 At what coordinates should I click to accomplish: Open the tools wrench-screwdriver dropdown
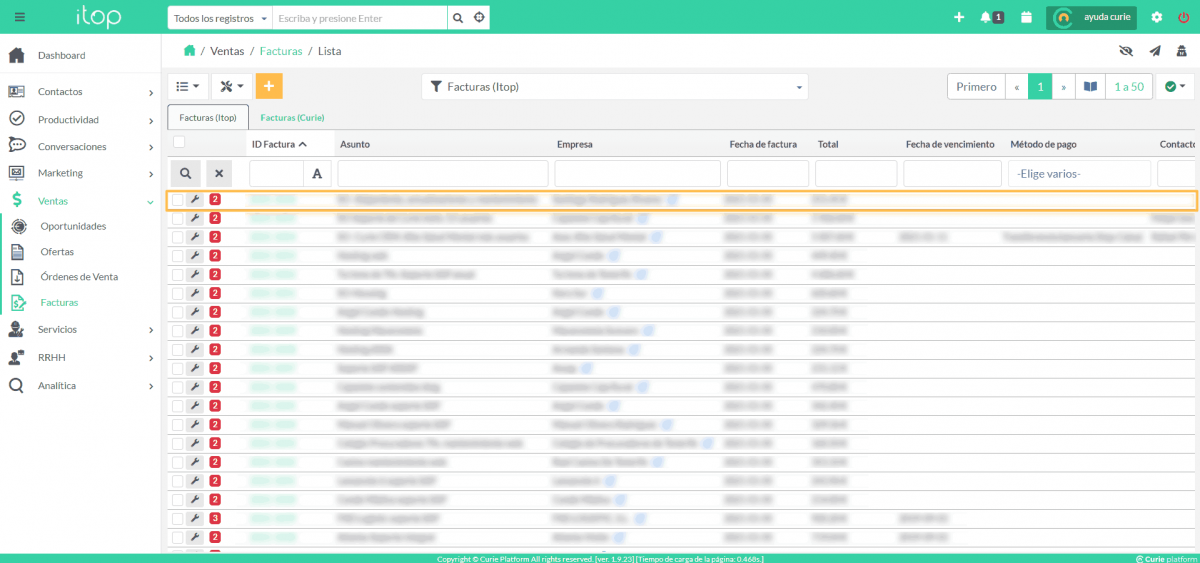click(x=232, y=86)
